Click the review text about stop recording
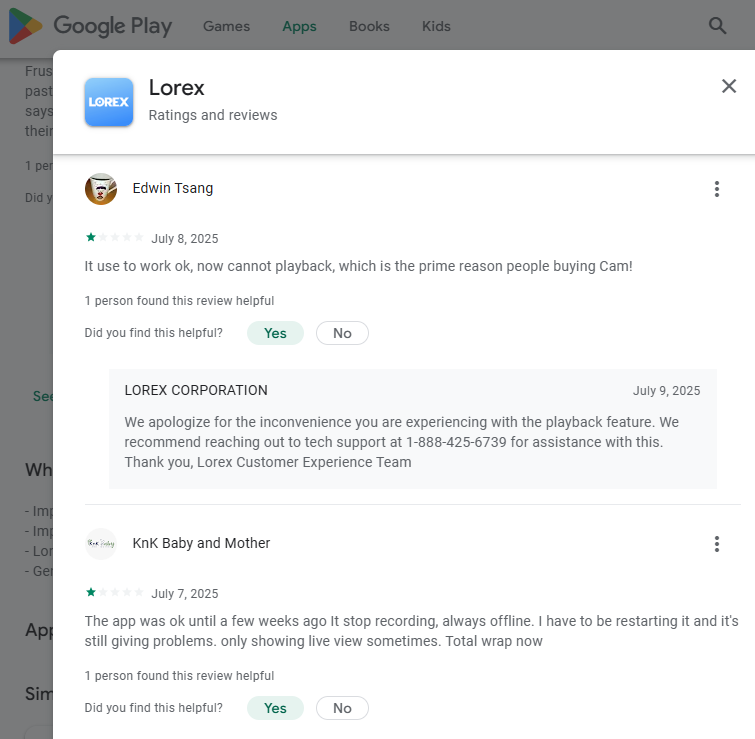Viewport: 755px width, 739px height. click(412, 631)
